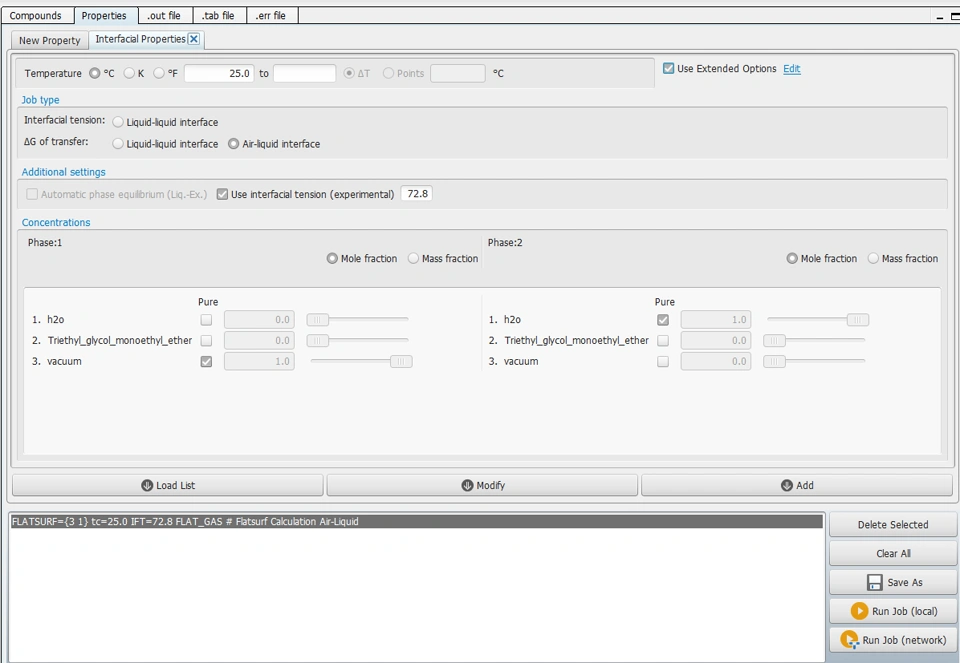Open the .tab file tab
The height and width of the screenshot is (663, 960).
point(218,15)
